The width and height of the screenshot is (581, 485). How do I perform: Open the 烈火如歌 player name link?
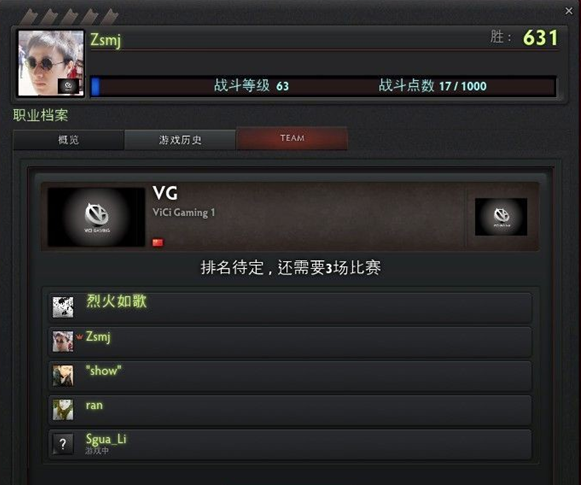(x=117, y=301)
